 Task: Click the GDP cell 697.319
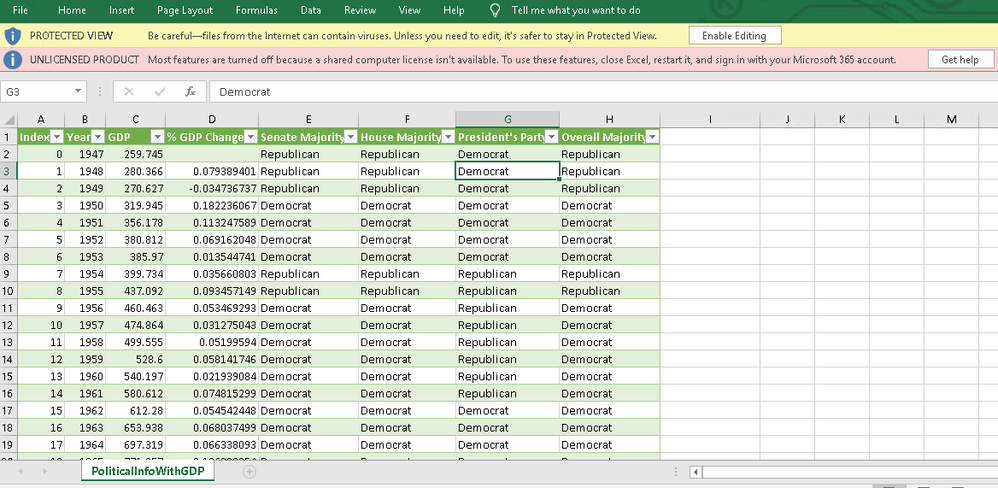click(136, 445)
